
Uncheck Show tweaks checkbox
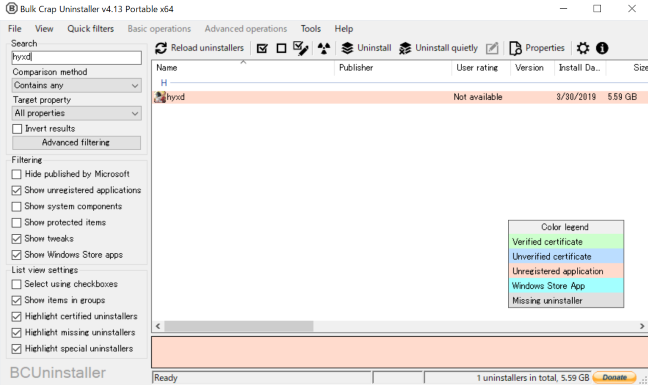[17, 239]
